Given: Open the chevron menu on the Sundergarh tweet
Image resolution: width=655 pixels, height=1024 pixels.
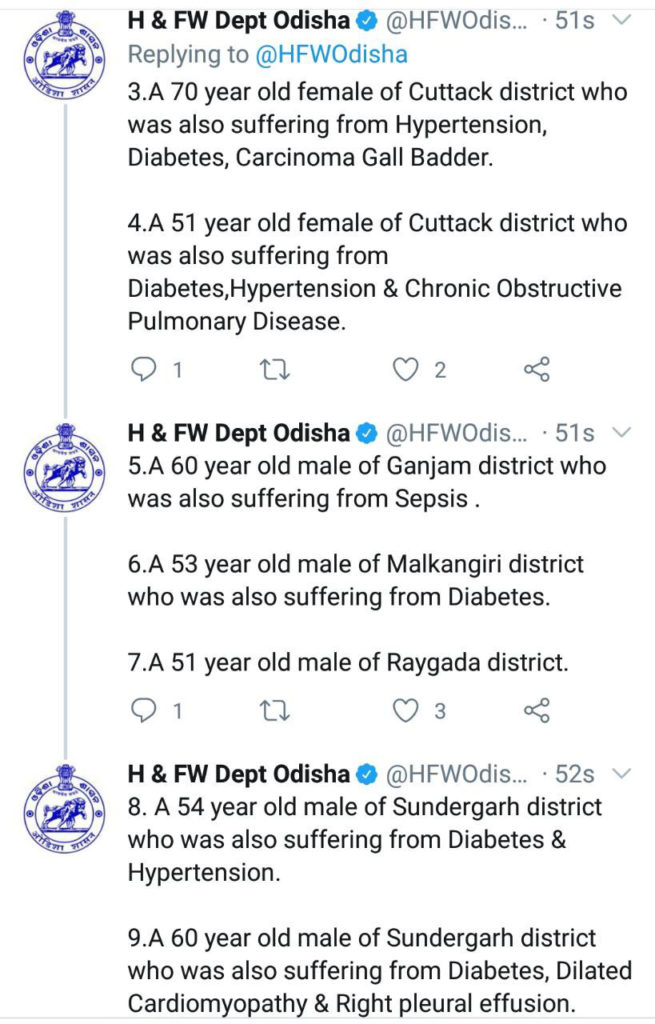Looking at the screenshot, I should point(621,774).
